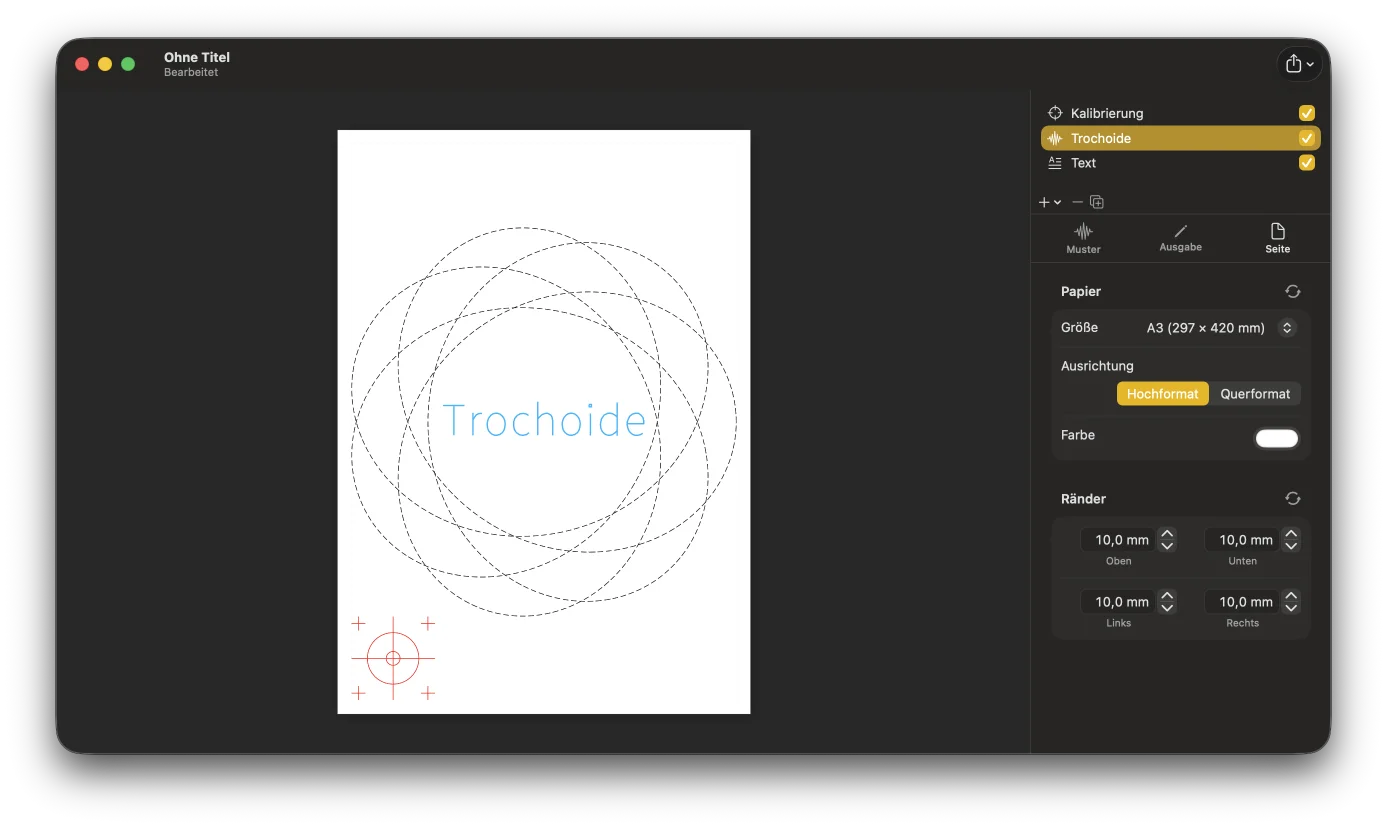Click the Trochoide waveform layer icon
This screenshot has width=1387, height=828.
pyautogui.click(x=1054, y=138)
